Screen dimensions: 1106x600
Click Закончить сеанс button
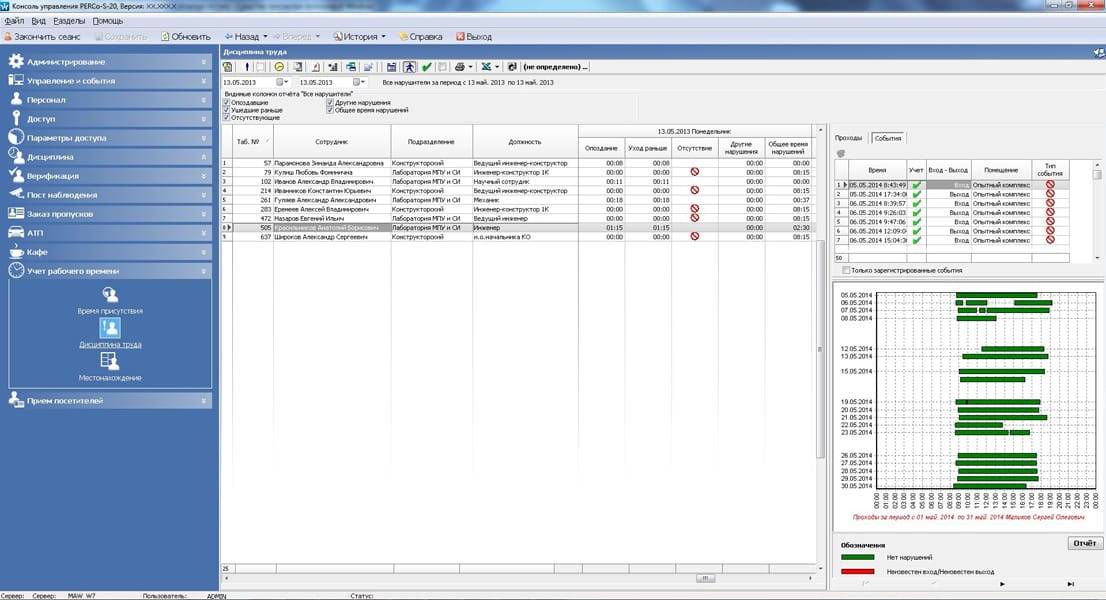[41, 36]
